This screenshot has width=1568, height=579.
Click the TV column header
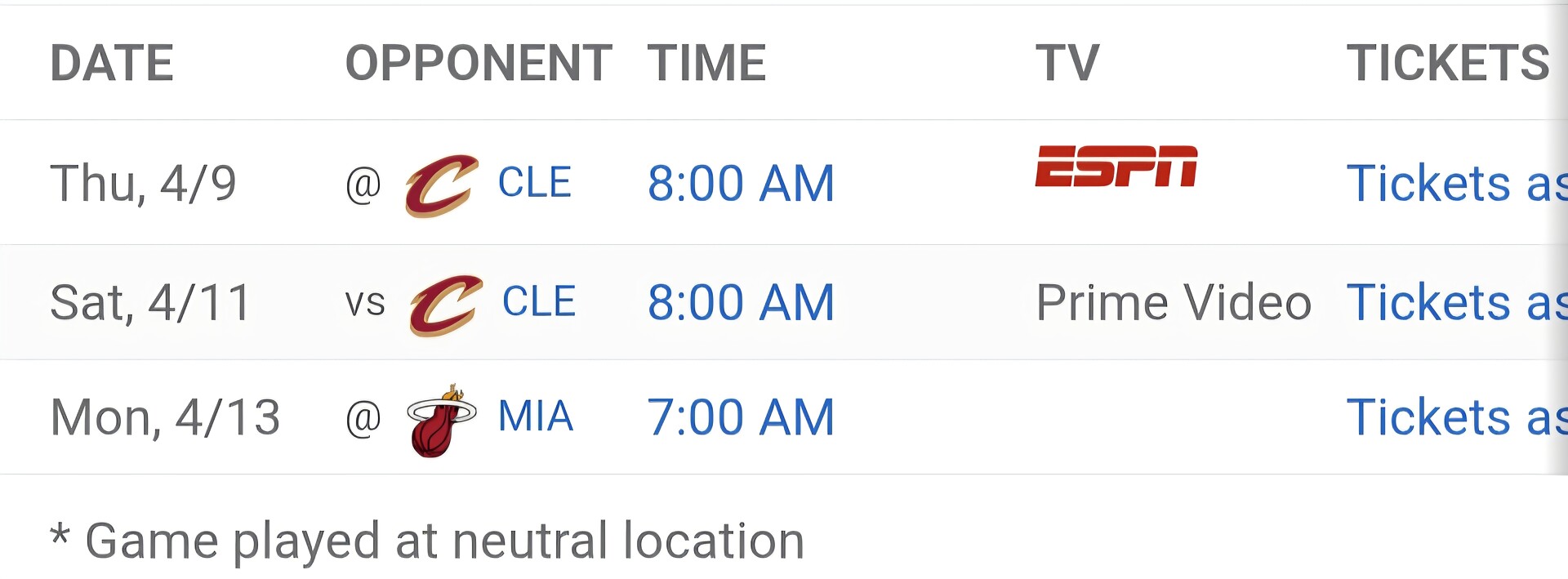coord(1067,63)
